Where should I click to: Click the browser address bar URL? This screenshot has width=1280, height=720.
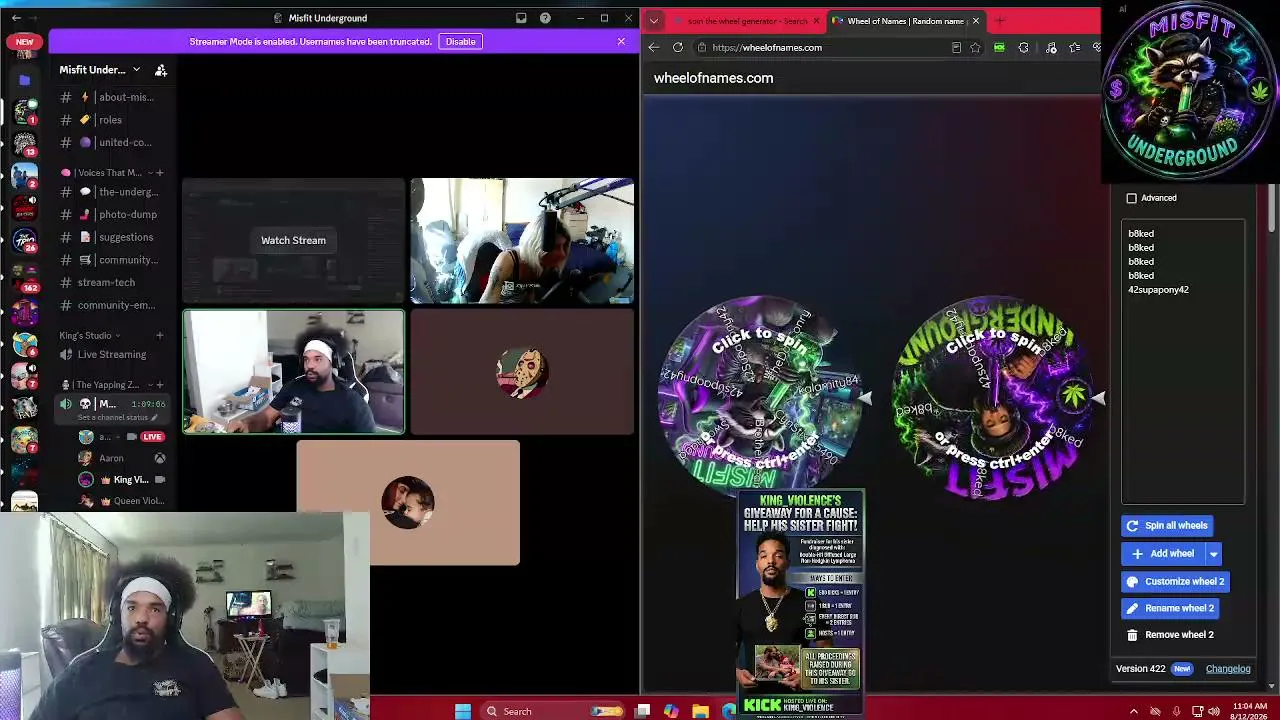767,48
